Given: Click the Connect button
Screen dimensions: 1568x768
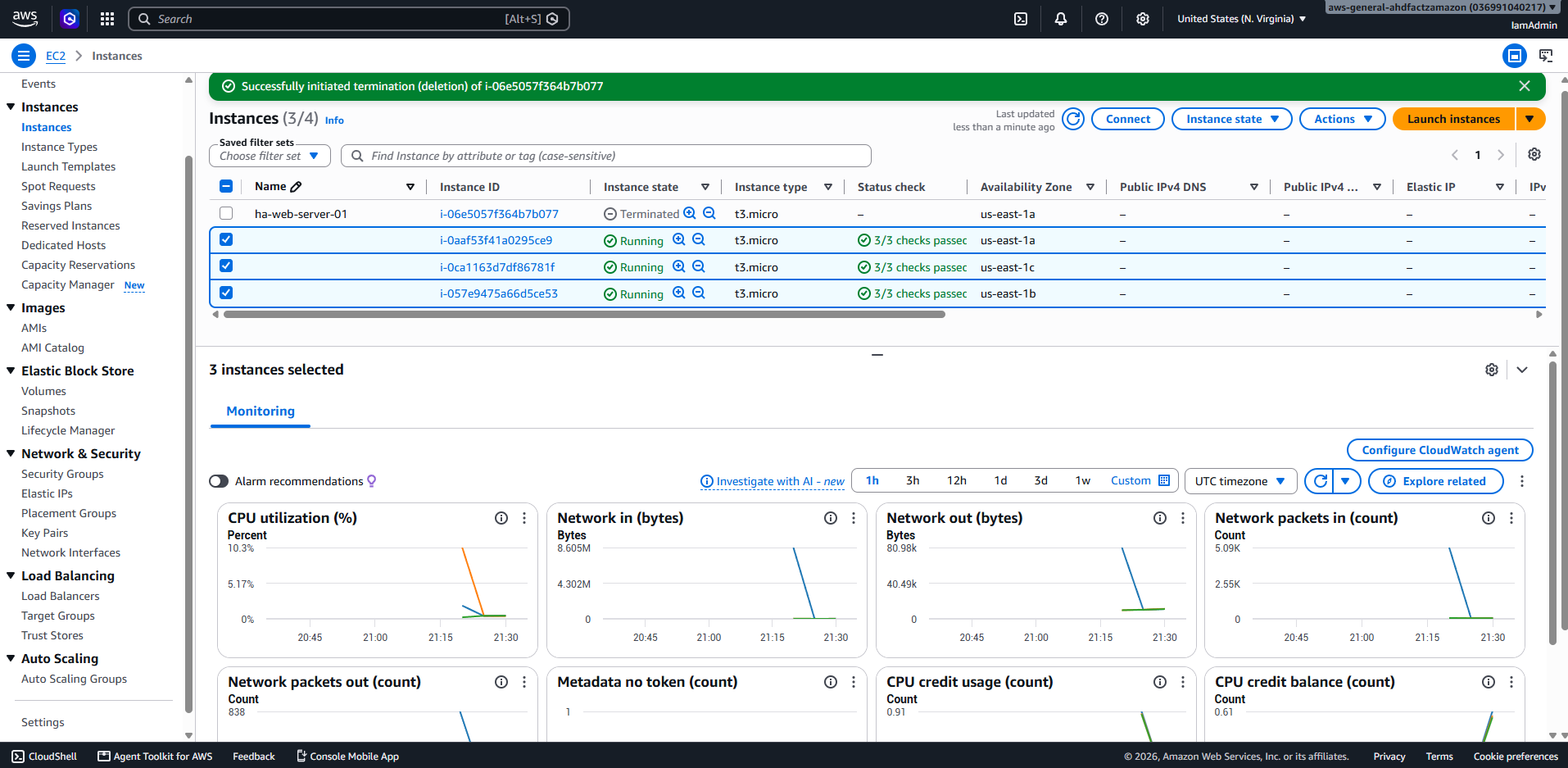Looking at the screenshot, I should coord(1128,119).
